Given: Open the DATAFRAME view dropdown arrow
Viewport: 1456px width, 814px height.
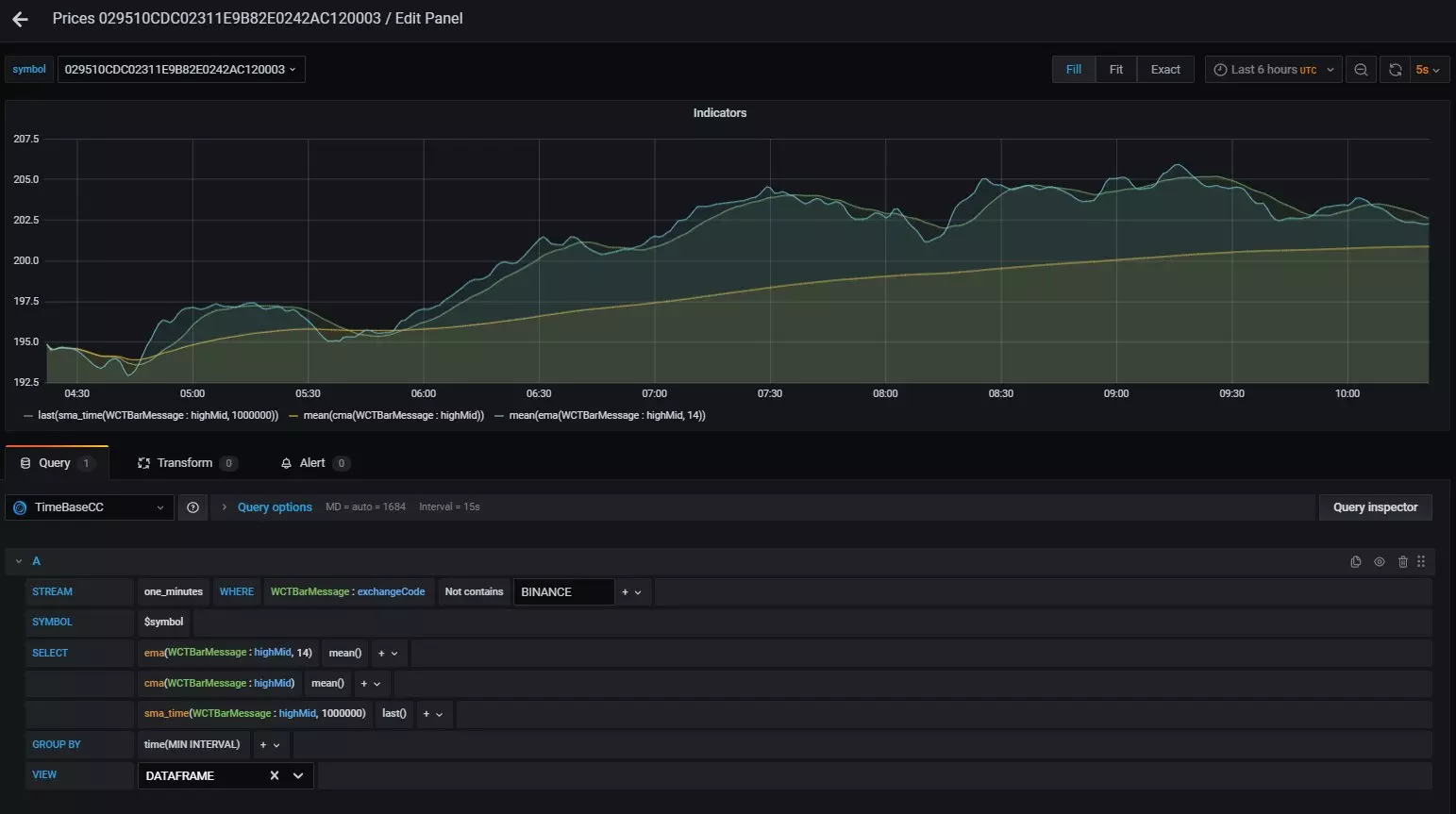Looking at the screenshot, I should pyautogui.click(x=298, y=775).
